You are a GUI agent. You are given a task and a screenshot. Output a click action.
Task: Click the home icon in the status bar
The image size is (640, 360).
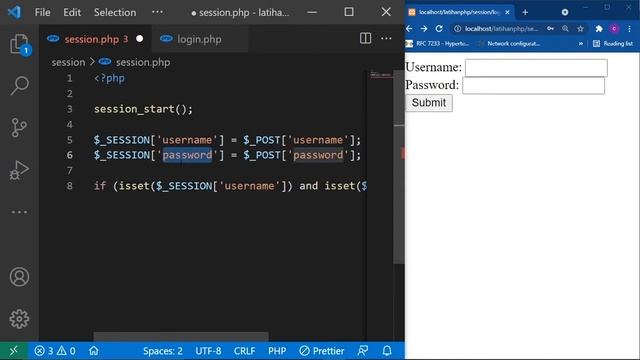94,351
